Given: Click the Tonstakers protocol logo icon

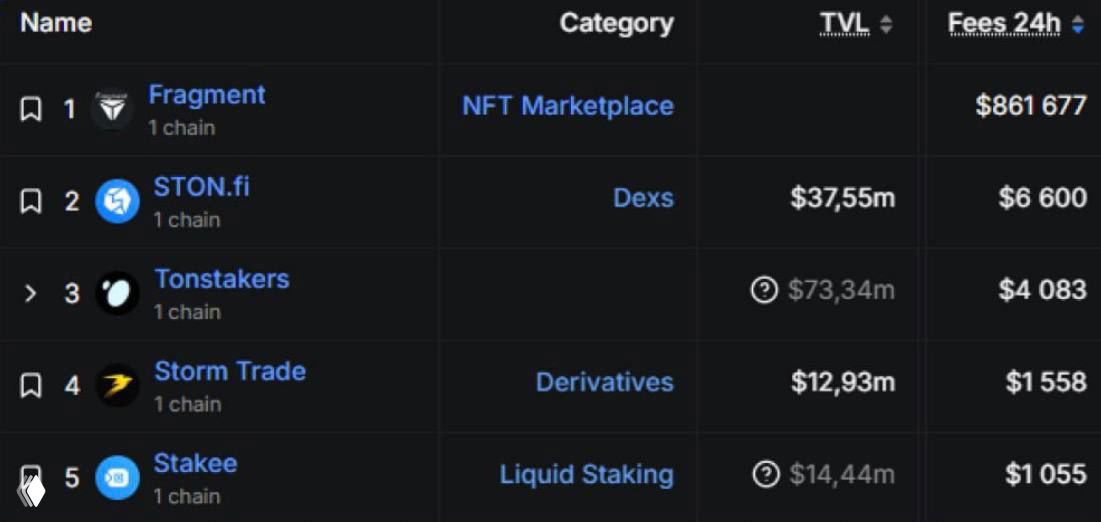Looking at the screenshot, I should pos(117,293).
